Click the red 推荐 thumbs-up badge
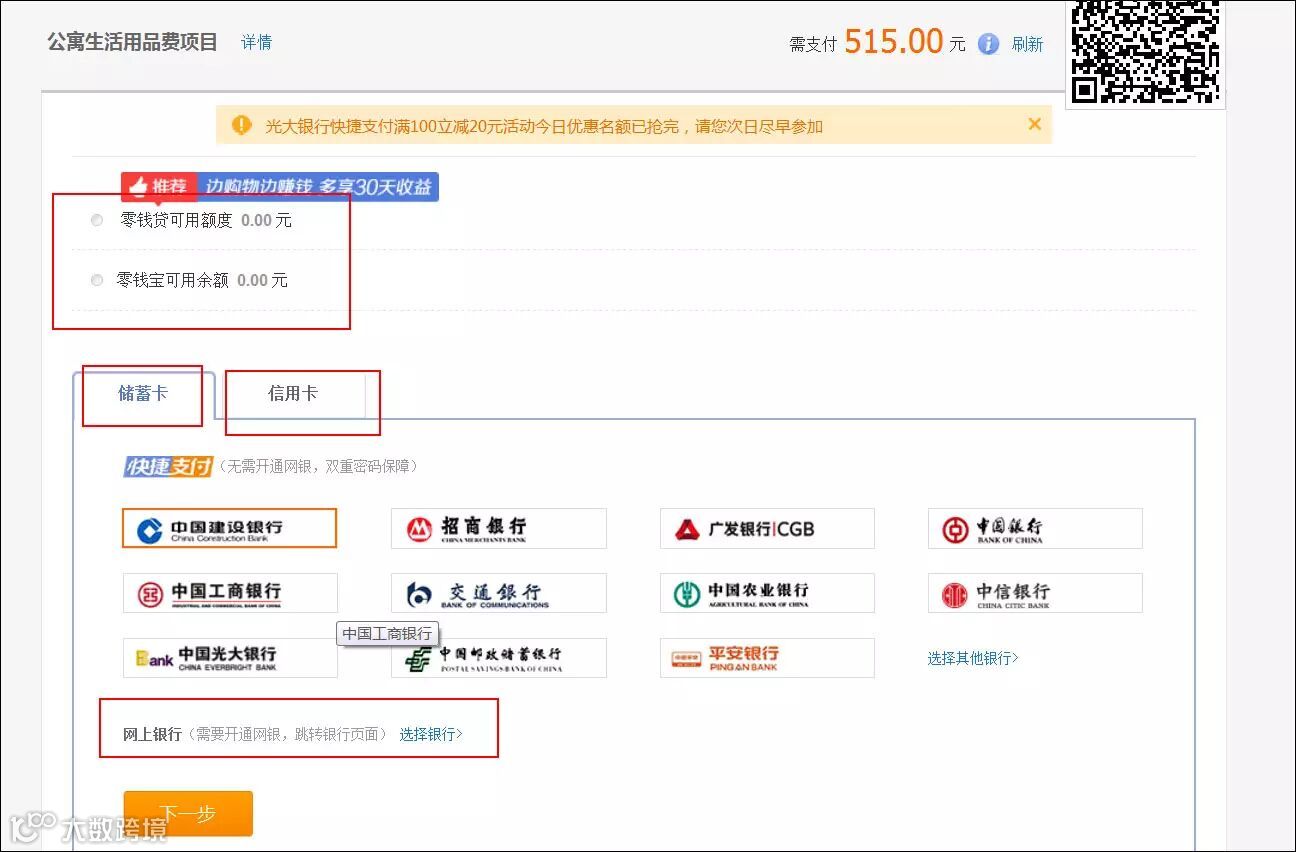Viewport: 1296px width, 852px height. (158, 186)
